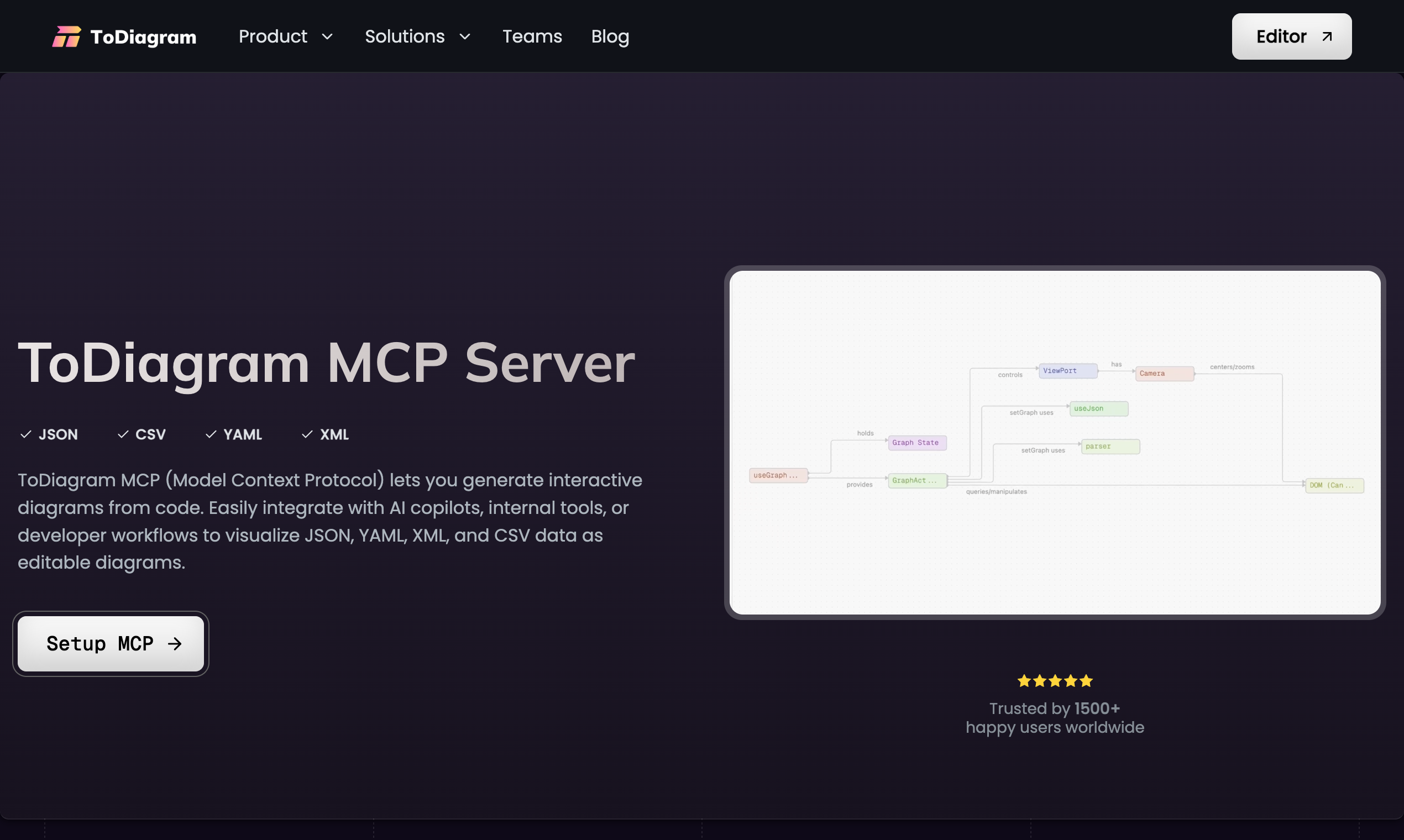Select the useGraph node in diagram

(778, 475)
